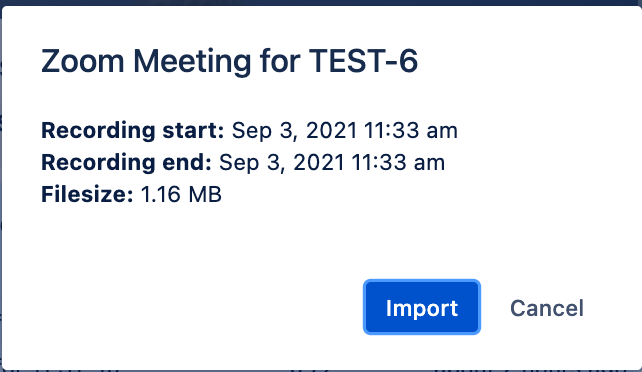Click the word 'for' in the dialog title
The width and height of the screenshot is (642, 372).
(x=280, y=61)
